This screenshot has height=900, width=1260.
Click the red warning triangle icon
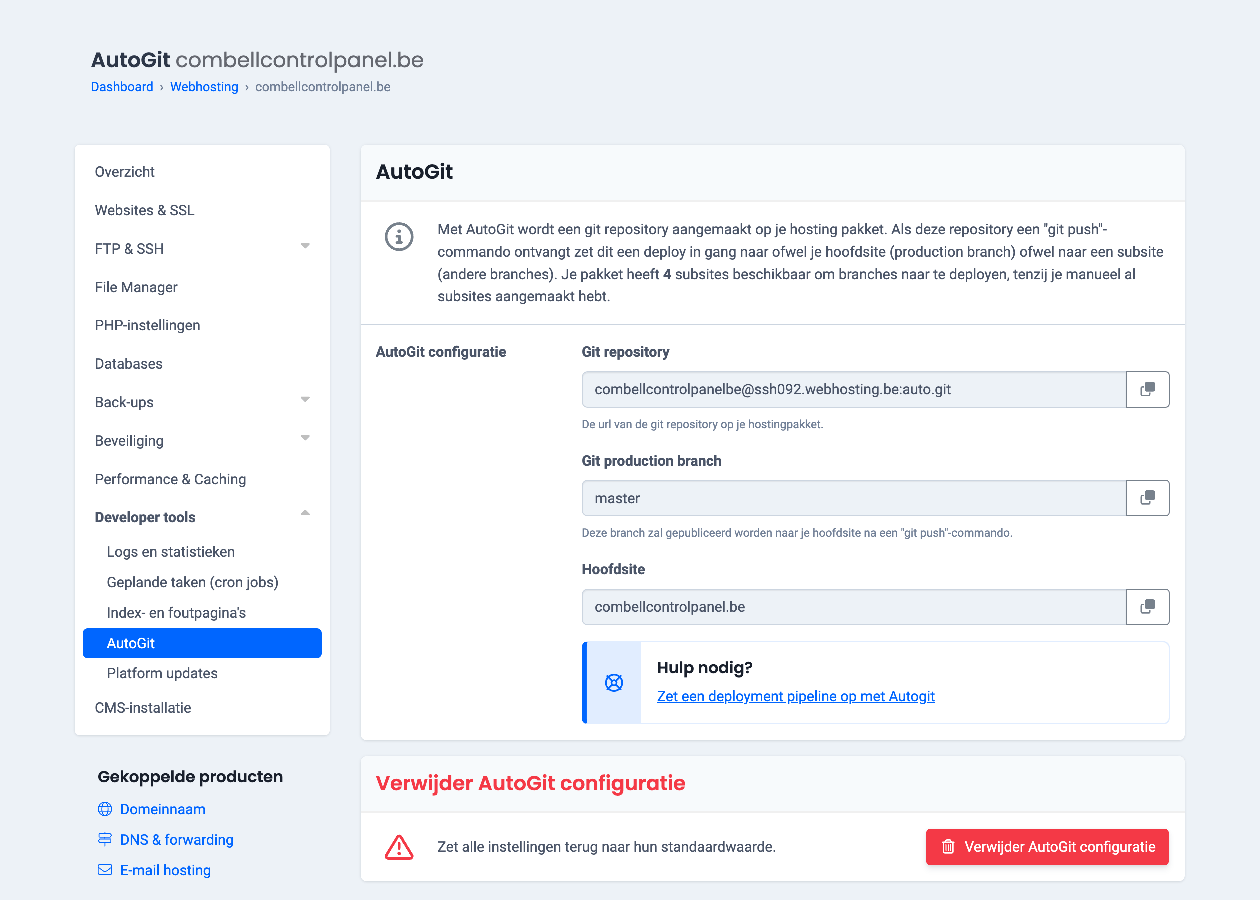(x=399, y=847)
